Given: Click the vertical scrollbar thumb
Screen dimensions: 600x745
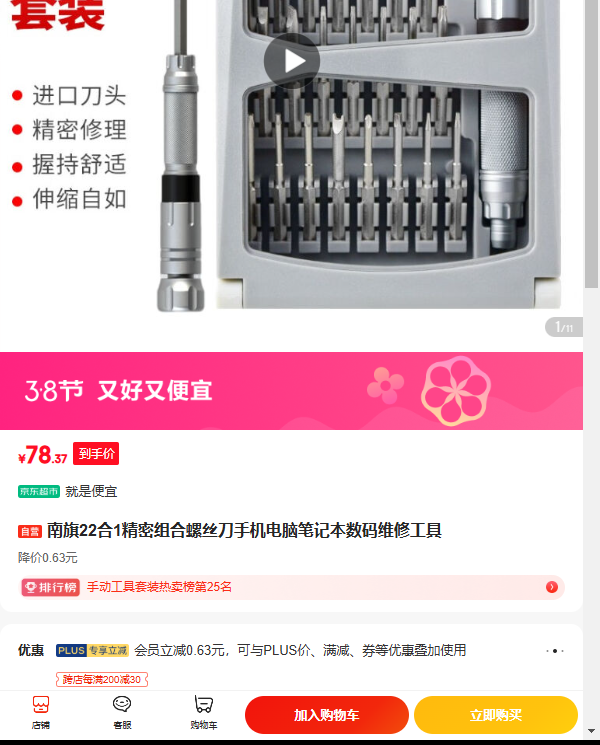Looking at the screenshot, I should (591, 143).
